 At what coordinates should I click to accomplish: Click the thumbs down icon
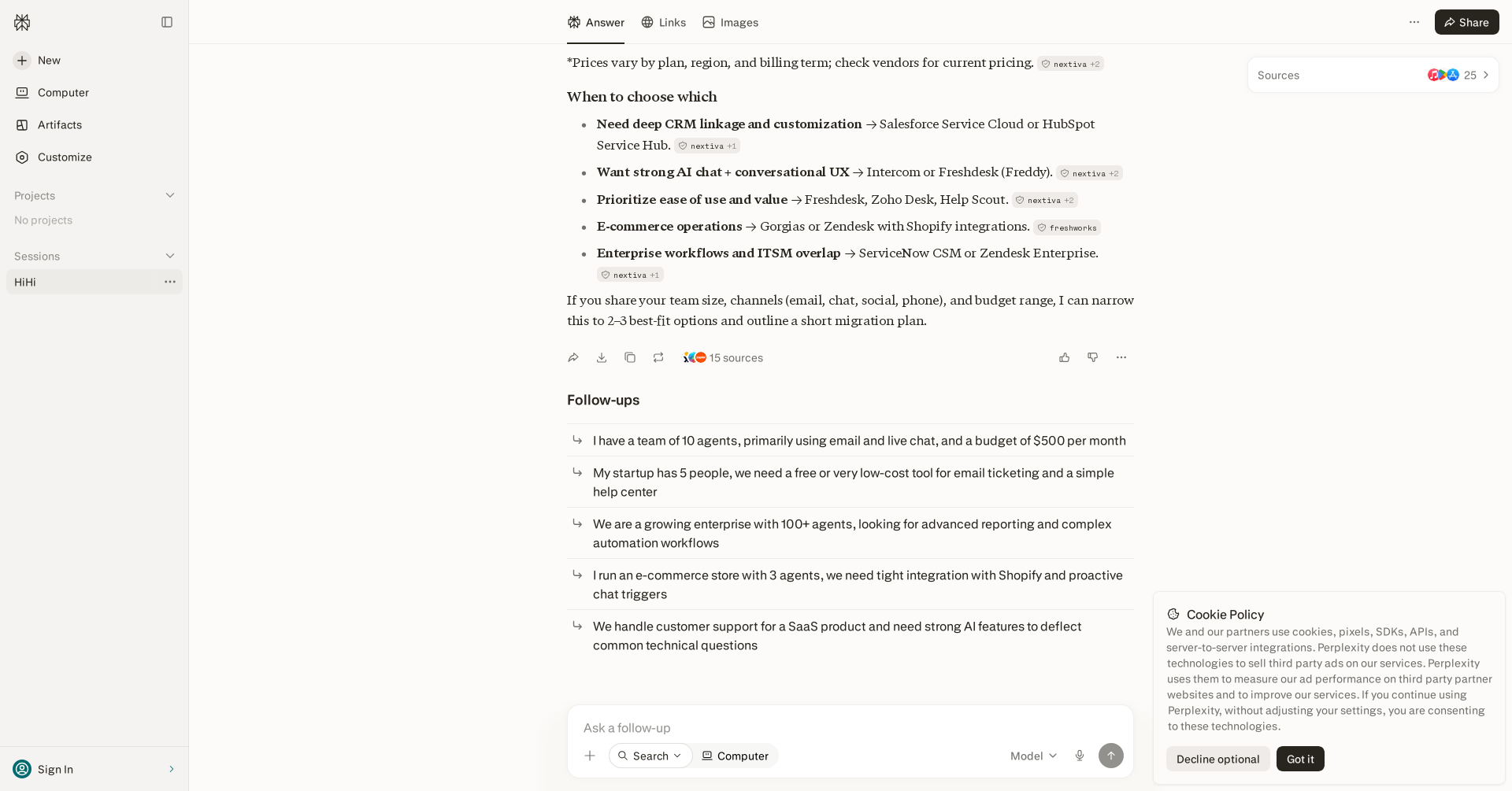pyautogui.click(x=1093, y=357)
